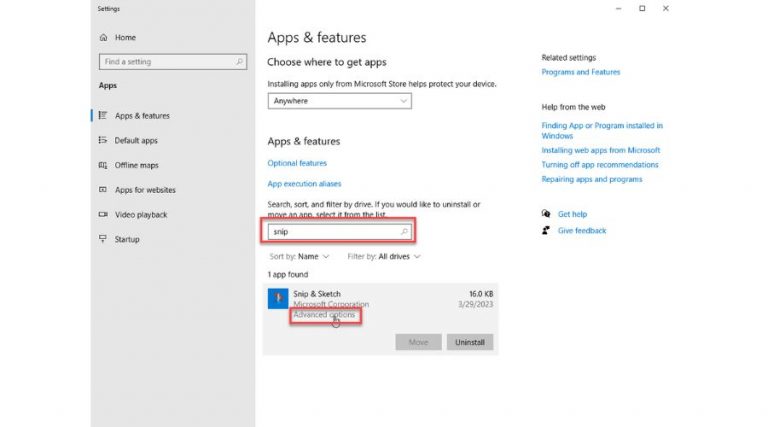Select the Snip & Sketch app name
The height and width of the screenshot is (427, 768).
(317, 294)
